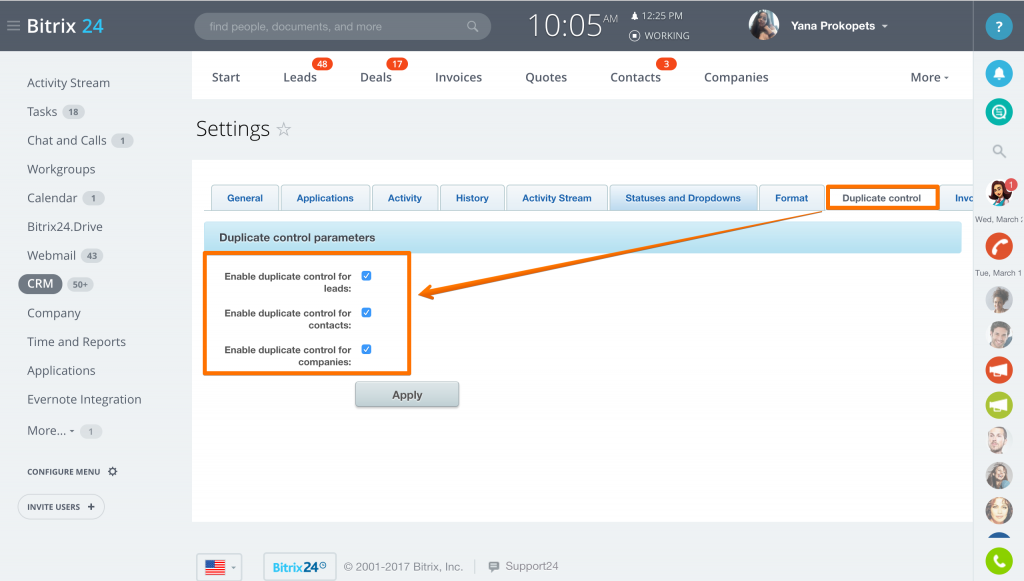
Task: Open Bitrix24.Drive in left sidebar
Action: [65, 227]
